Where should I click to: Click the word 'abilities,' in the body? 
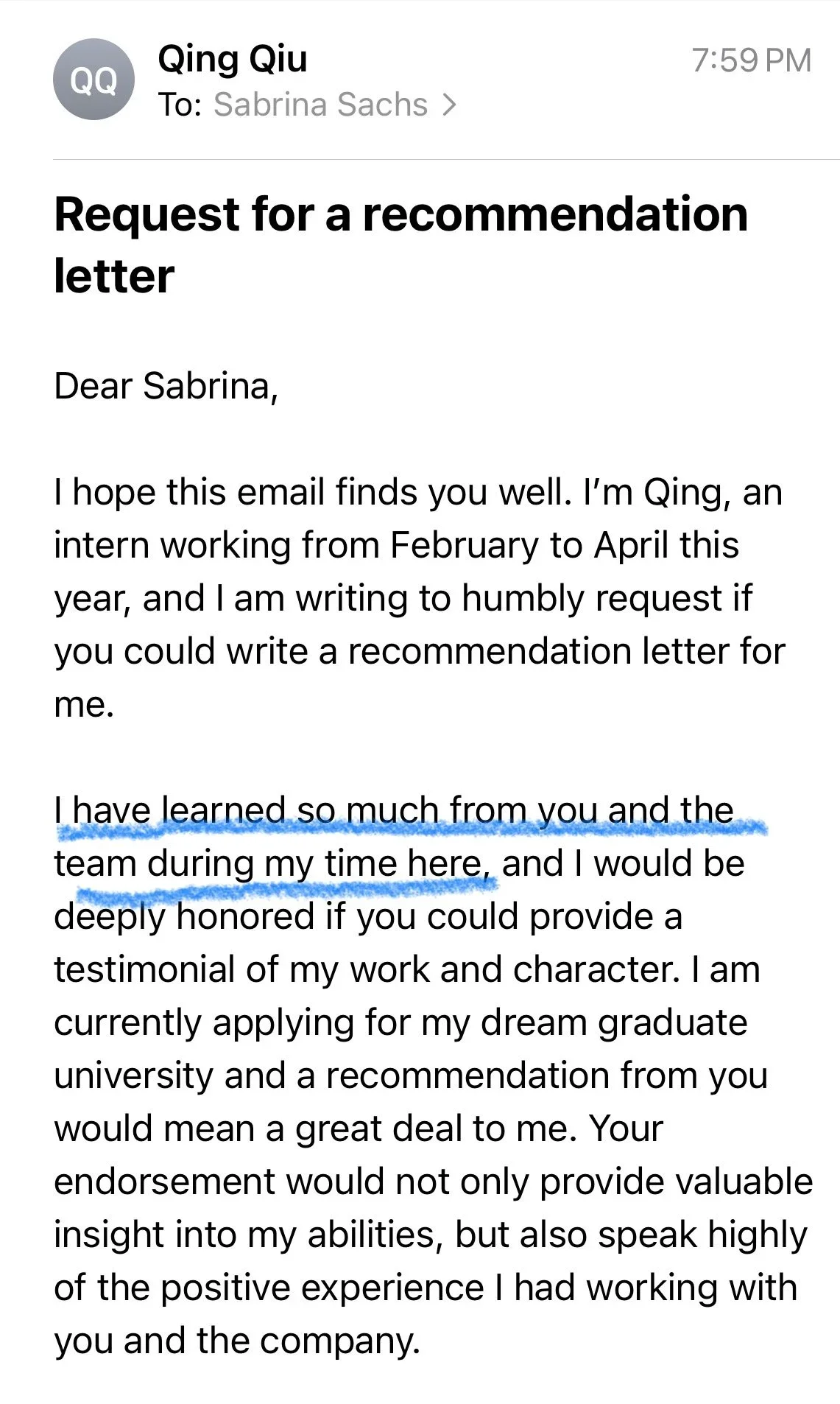374,1235
